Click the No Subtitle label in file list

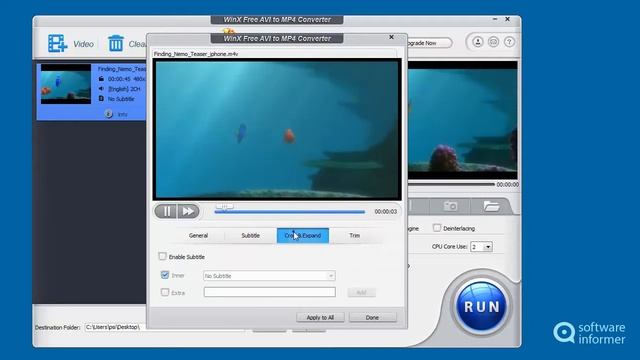click(121, 99)
